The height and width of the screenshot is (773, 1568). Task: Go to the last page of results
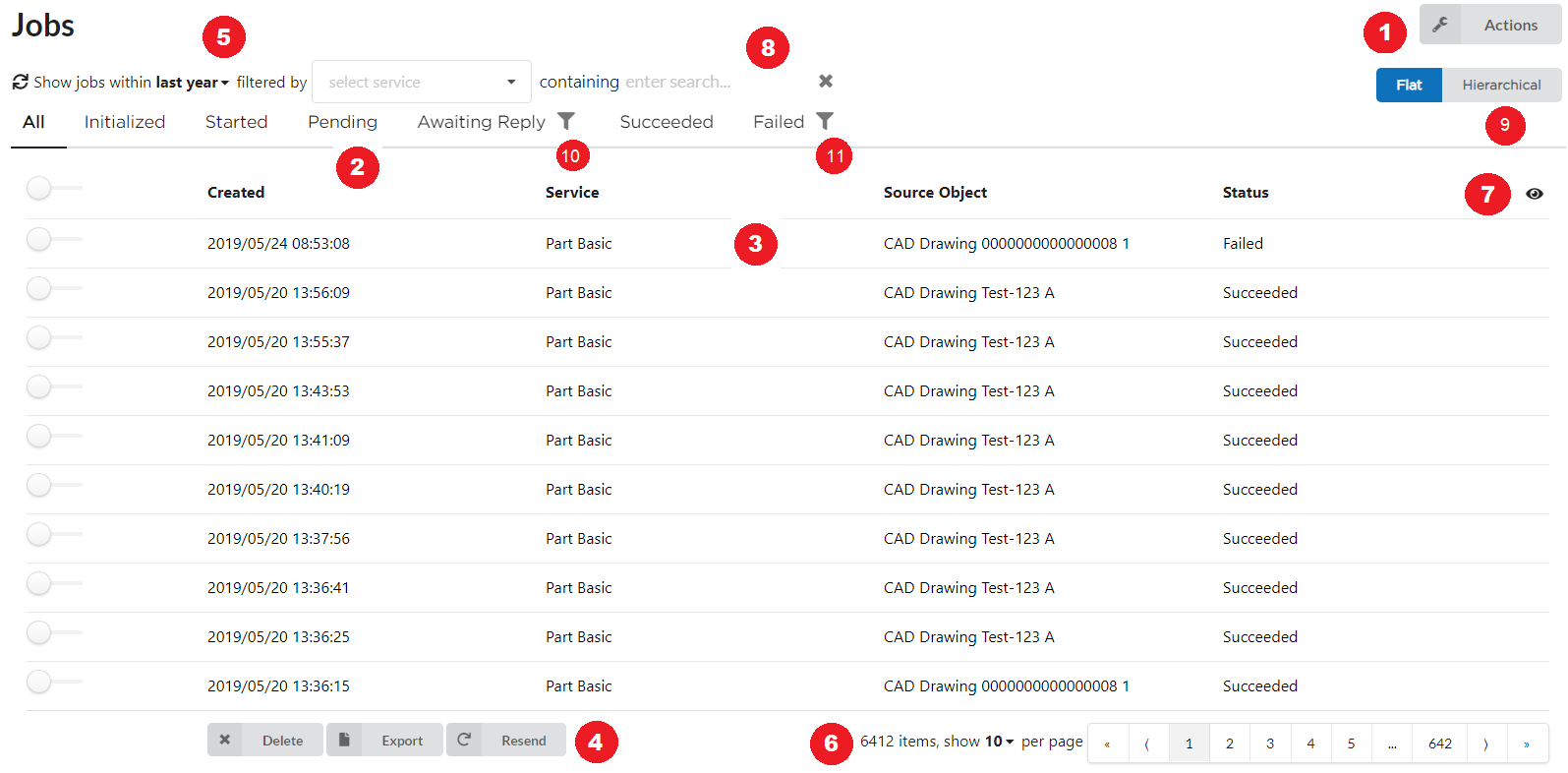[1526, 743]
